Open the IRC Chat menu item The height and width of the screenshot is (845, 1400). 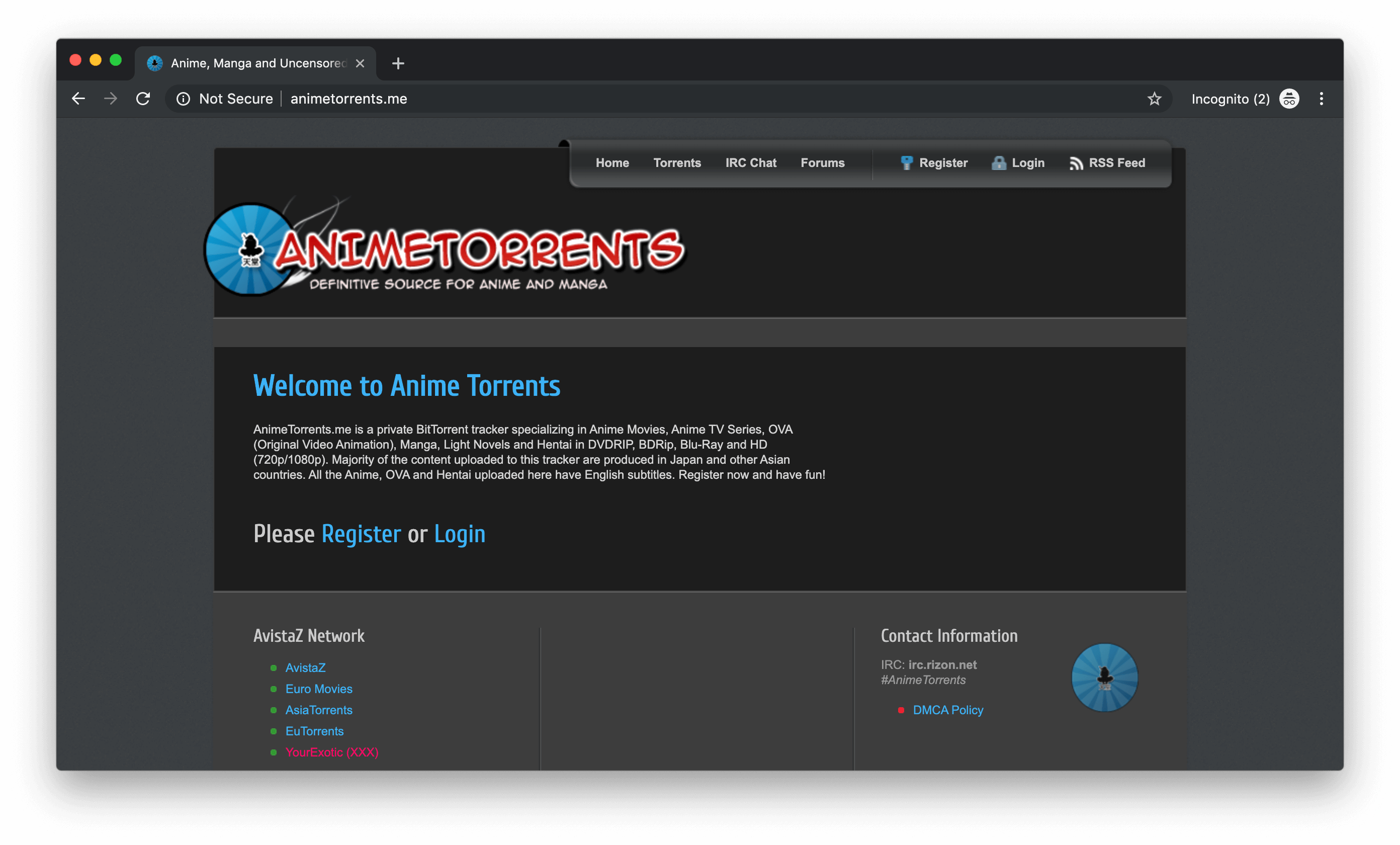(751, 163)
